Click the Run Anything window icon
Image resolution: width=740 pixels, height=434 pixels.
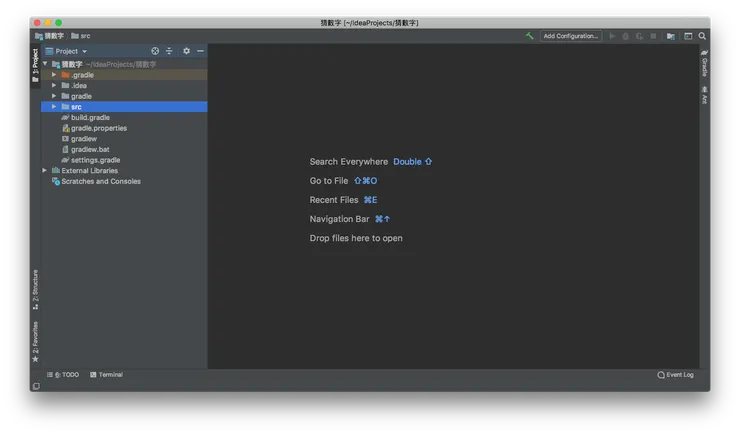coord(688,36)
